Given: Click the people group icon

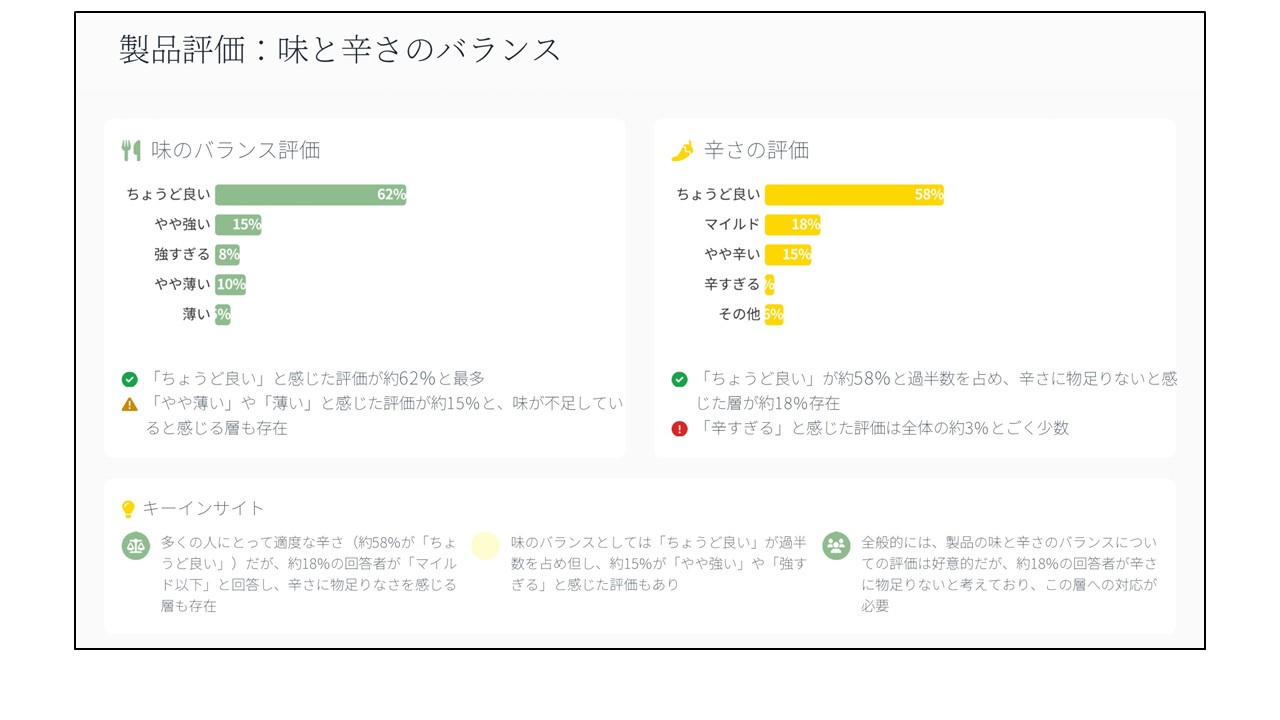Looking at the screenshot, I should [x=836, y=545].
